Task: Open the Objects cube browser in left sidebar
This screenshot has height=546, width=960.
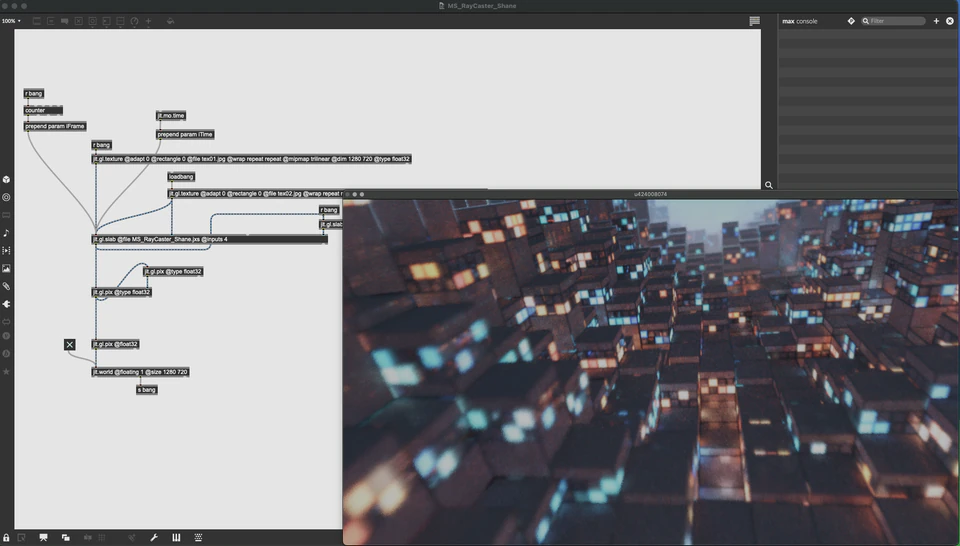Action: [6, 179]
